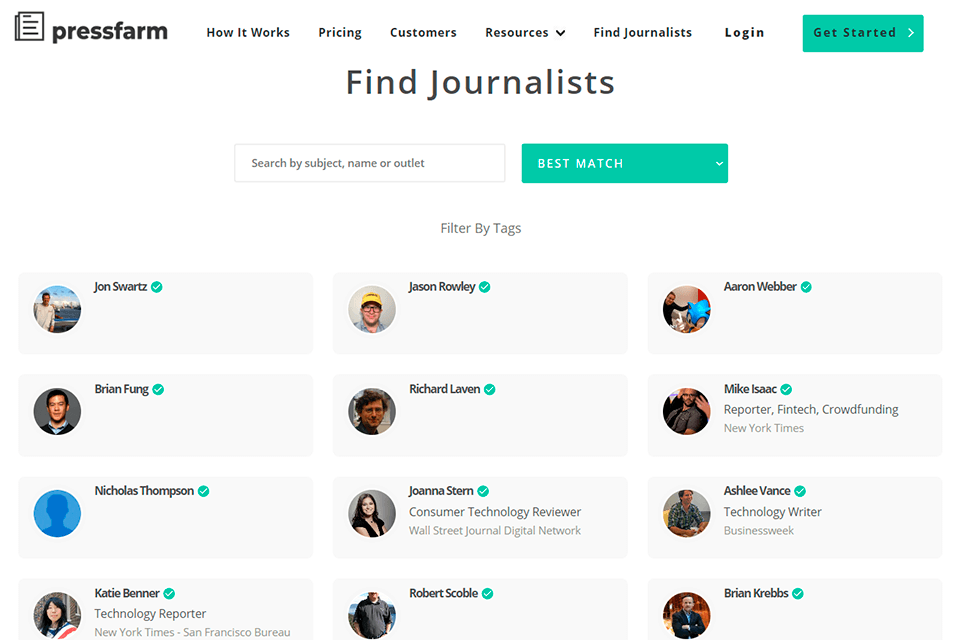
Task: Expand the Resources dropdown menu
Action: point(525,33)
